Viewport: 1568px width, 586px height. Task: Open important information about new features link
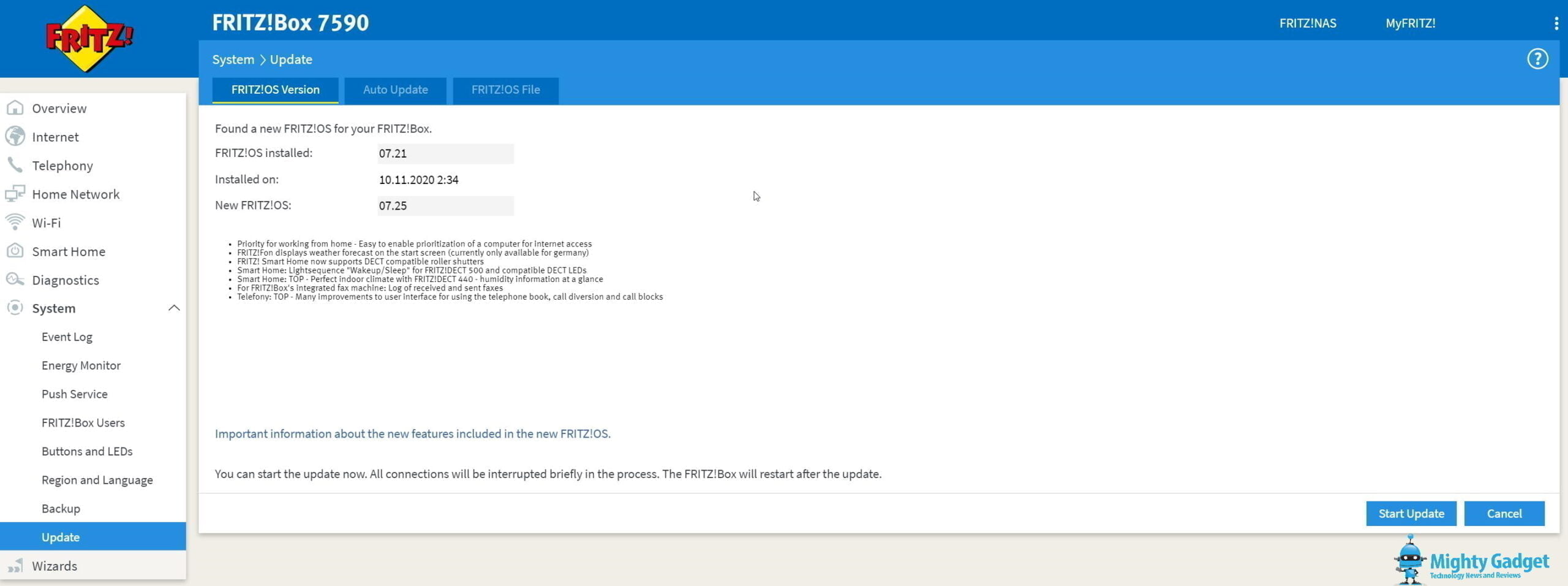(x=412, y=434)
